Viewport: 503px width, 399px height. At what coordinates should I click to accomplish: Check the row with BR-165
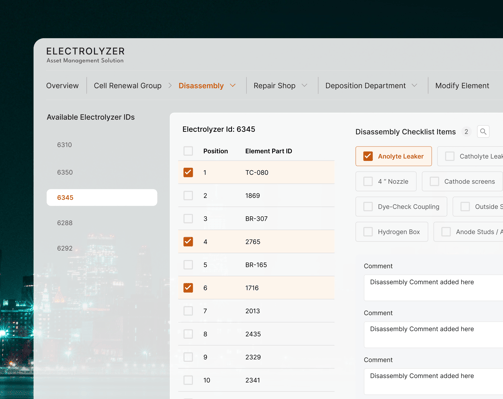188,265
